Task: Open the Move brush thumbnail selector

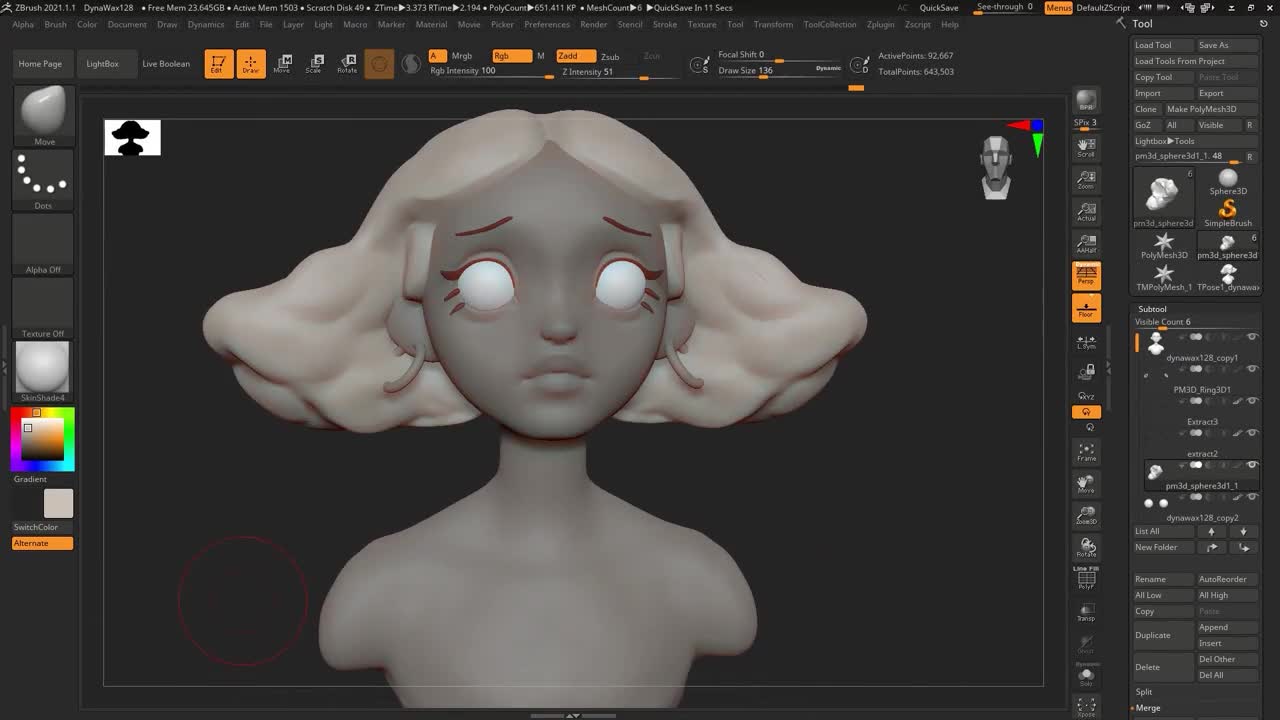Action: coord(44,116)
